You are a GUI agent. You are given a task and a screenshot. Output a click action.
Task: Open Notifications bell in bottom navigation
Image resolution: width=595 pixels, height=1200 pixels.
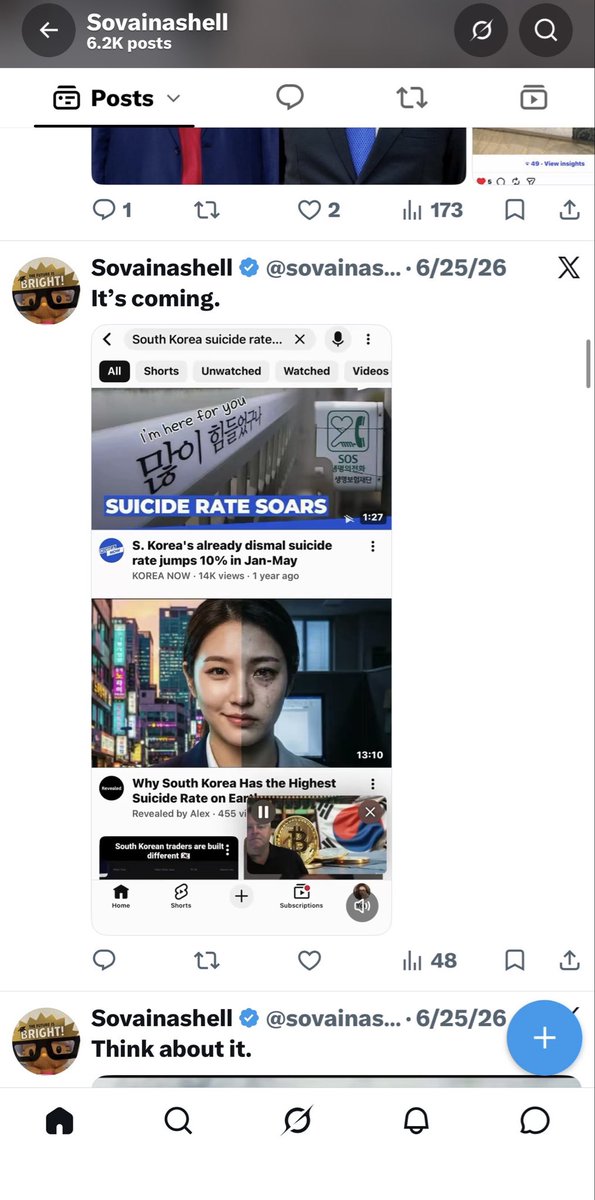[416, 1121]
